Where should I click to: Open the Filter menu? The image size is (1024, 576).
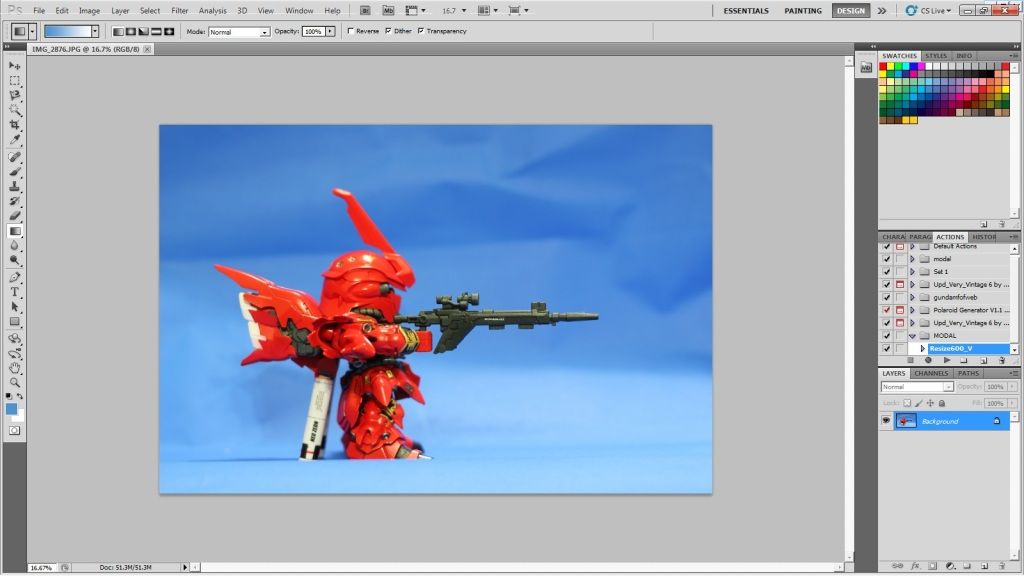pyautogui.click(x=180, y=10)
